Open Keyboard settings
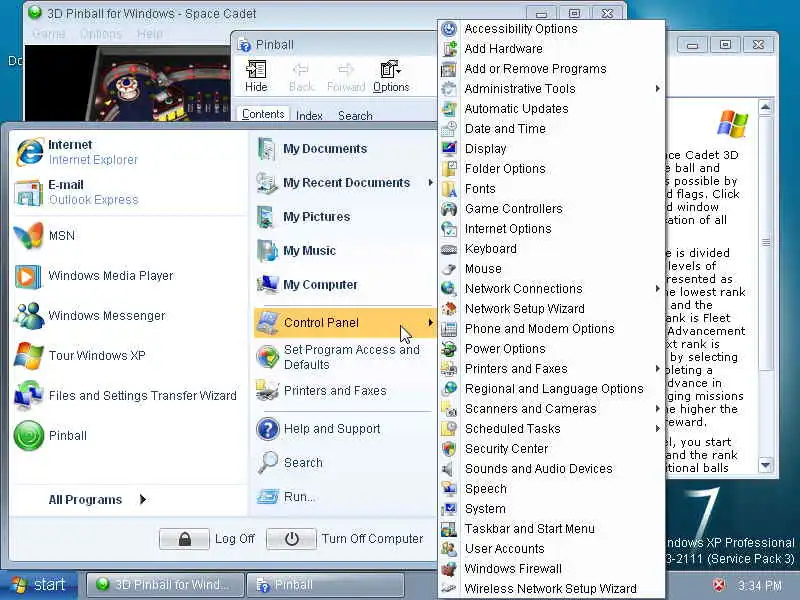This screenshot has width=800, height=600. click(x=552, y=249)
